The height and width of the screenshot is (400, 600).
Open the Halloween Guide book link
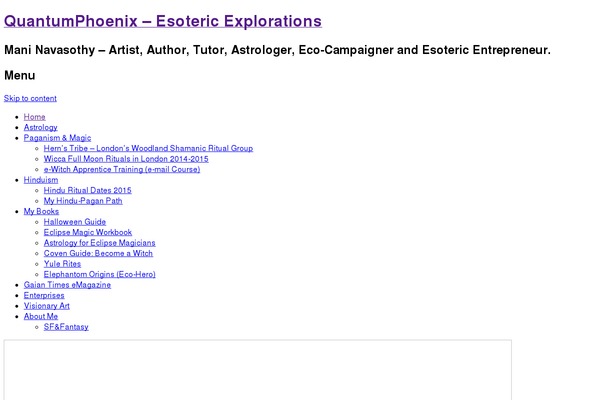point(75,222)
